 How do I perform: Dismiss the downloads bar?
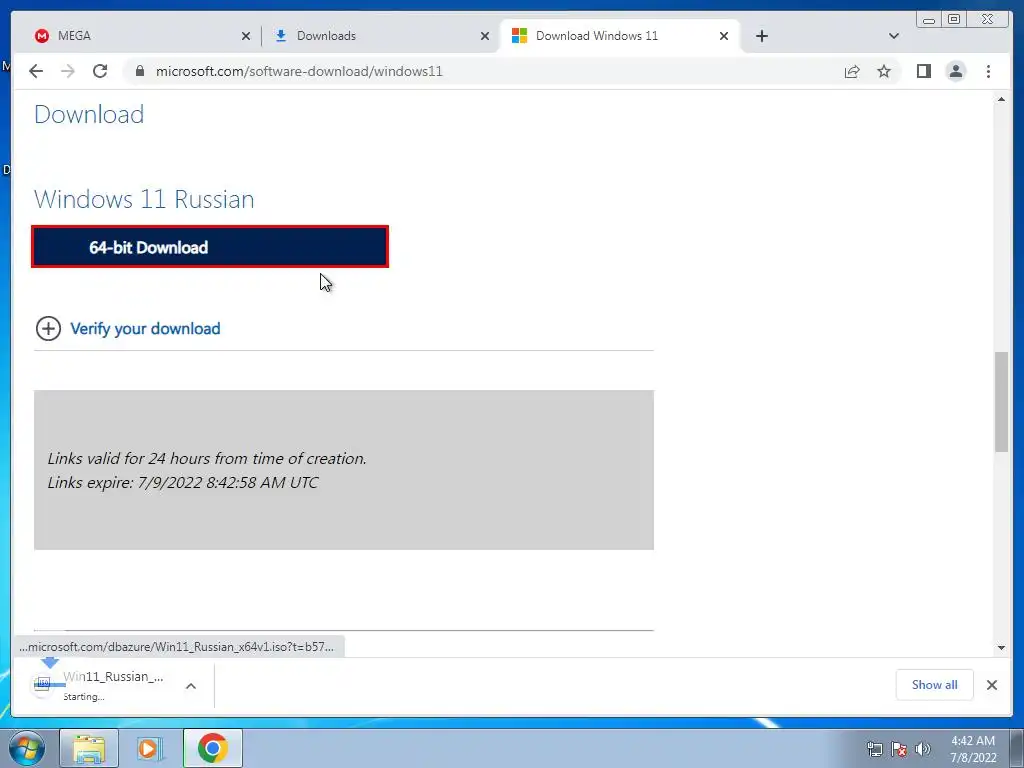(992, 684)
